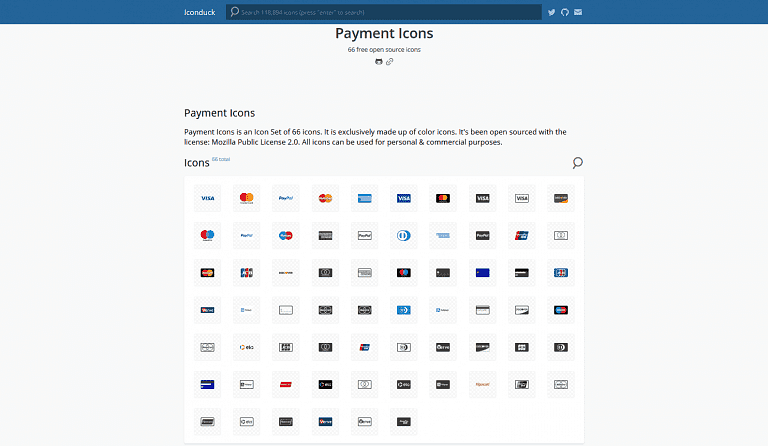Select the dark Discover card with orange corner

click(561, 198)
